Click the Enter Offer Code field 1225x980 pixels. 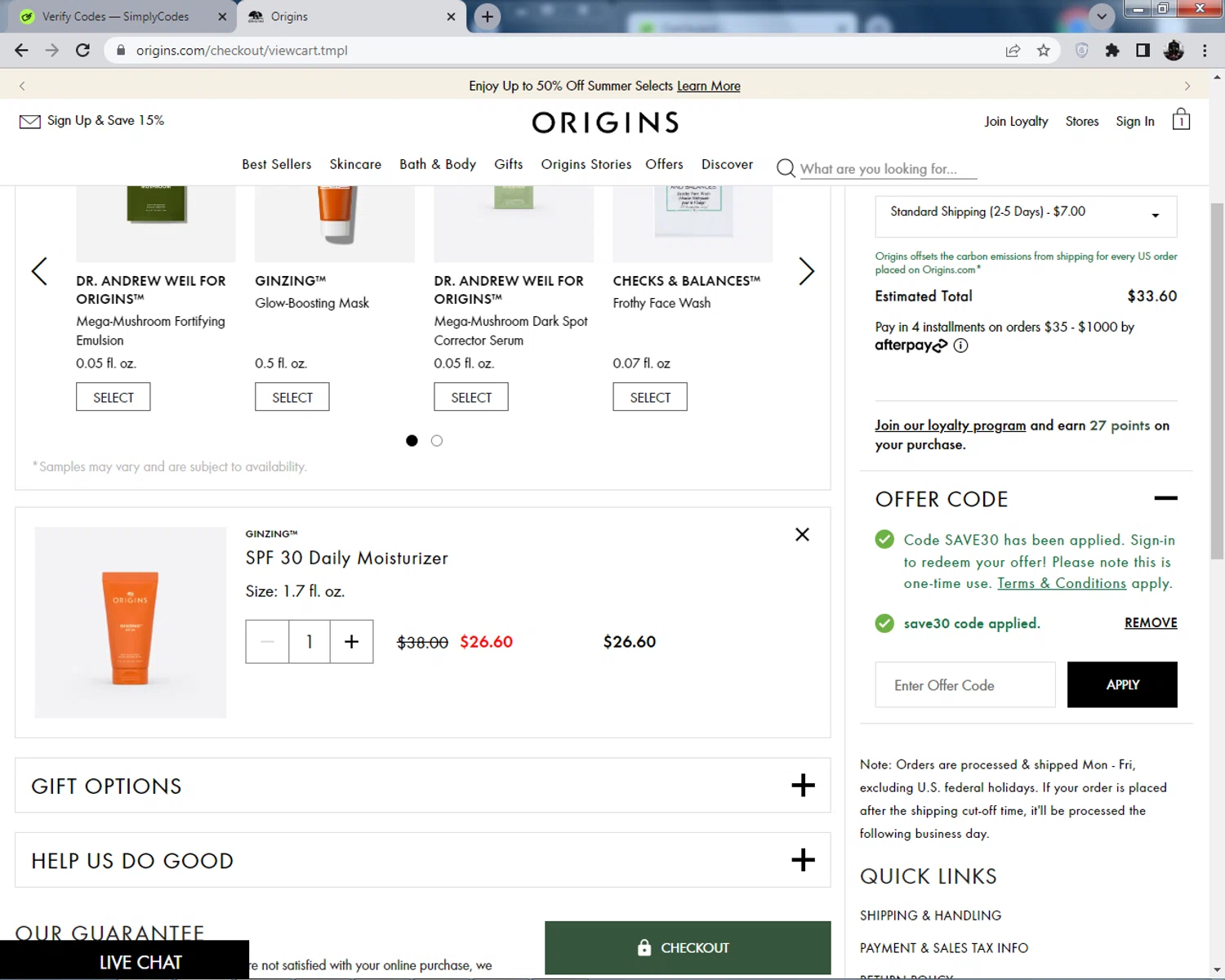(x=965, y=684)
